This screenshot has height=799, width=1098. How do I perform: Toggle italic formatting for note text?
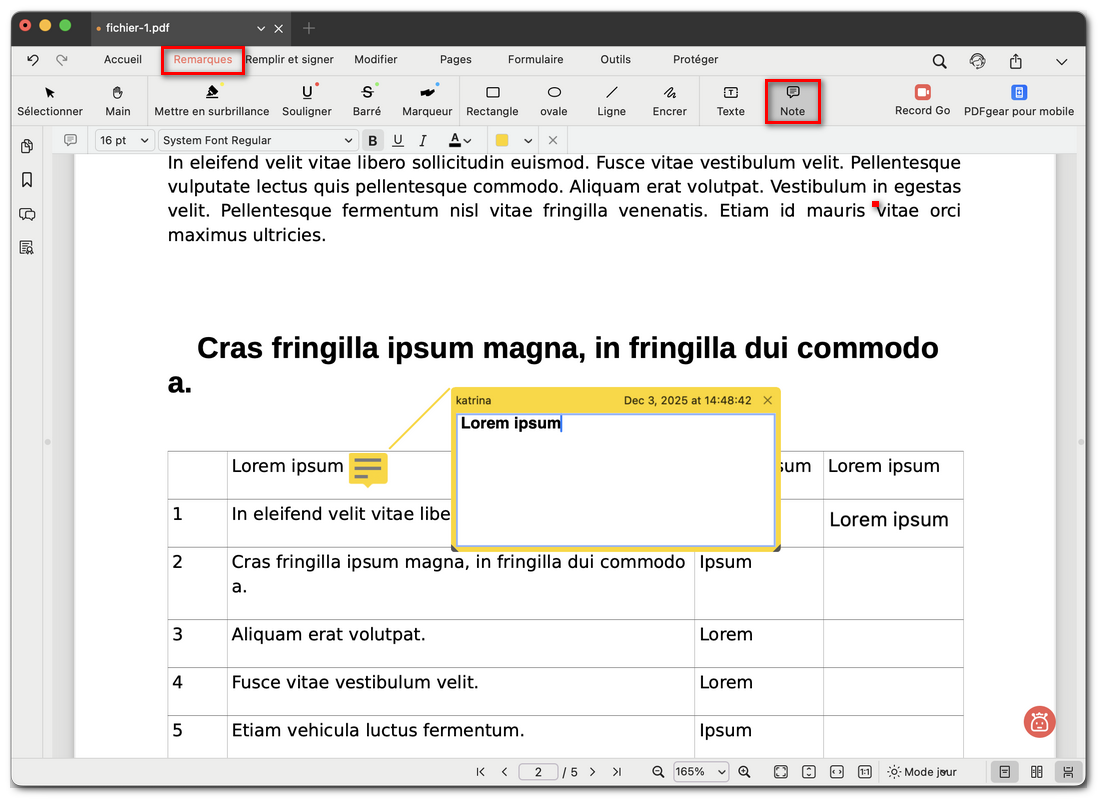coord(423,141)
